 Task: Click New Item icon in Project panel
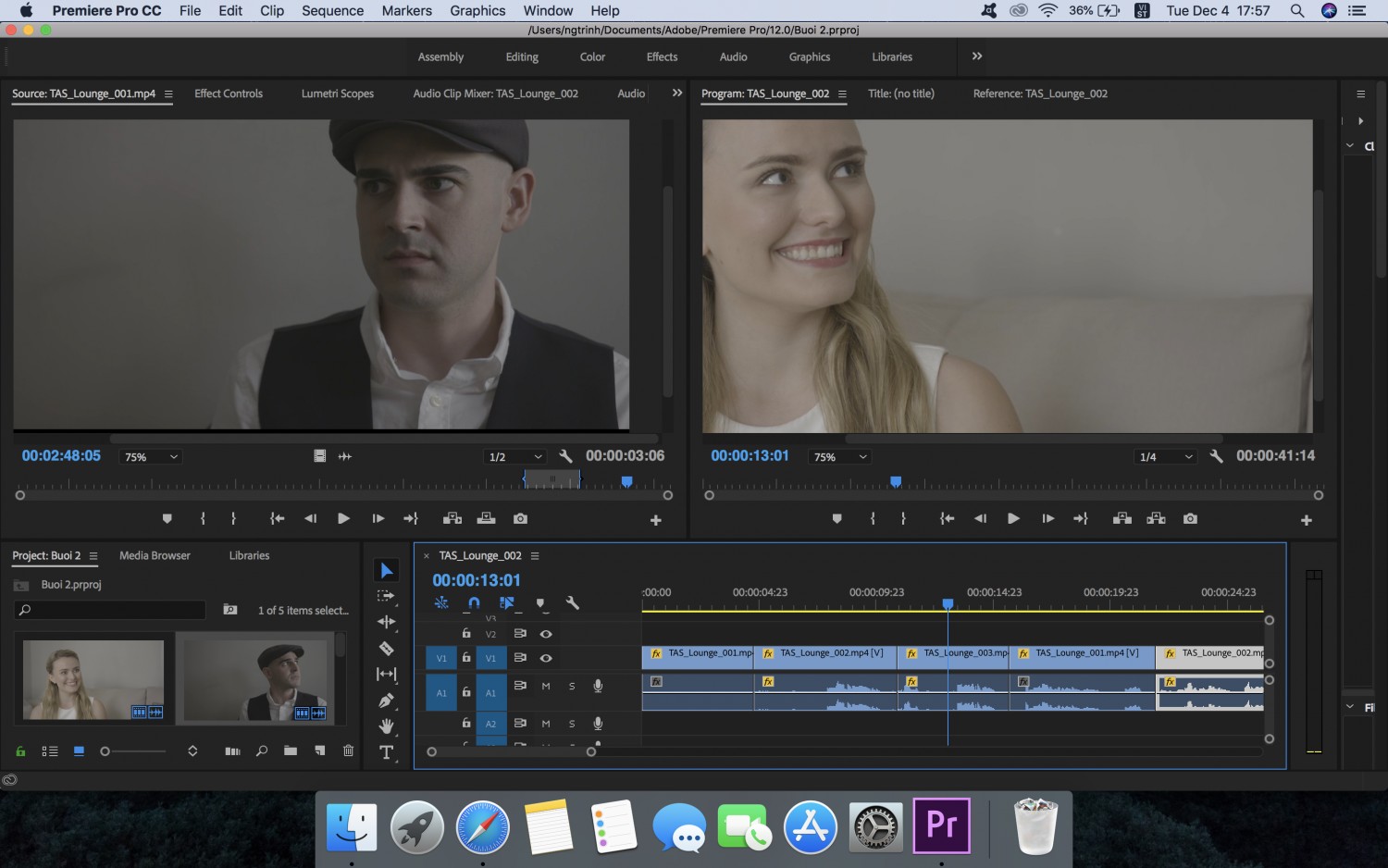[319, 750]
